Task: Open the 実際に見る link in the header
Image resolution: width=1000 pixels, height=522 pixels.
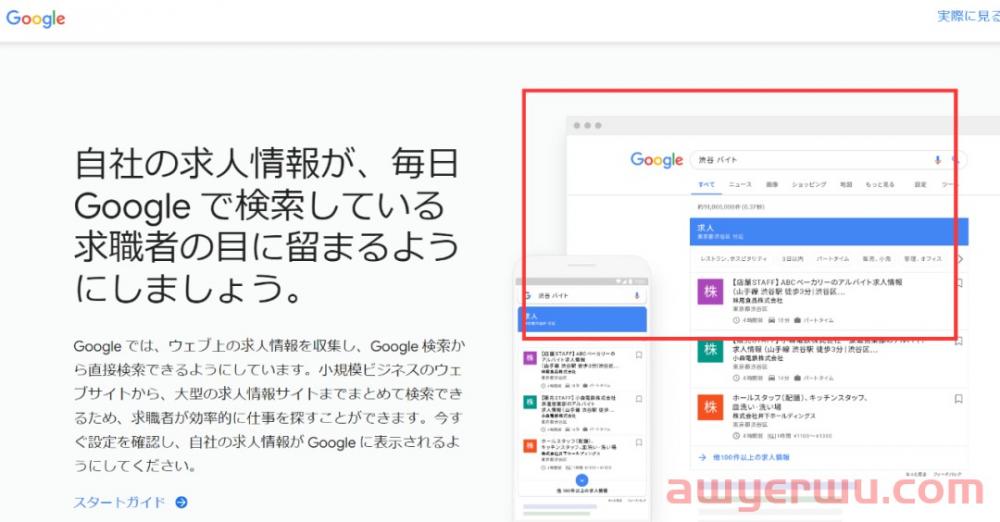Action: coord(968,16)
